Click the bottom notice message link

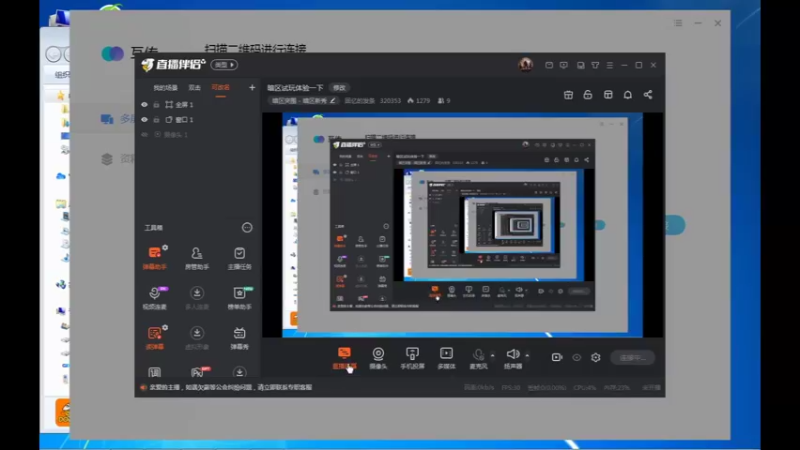(231, 387)
